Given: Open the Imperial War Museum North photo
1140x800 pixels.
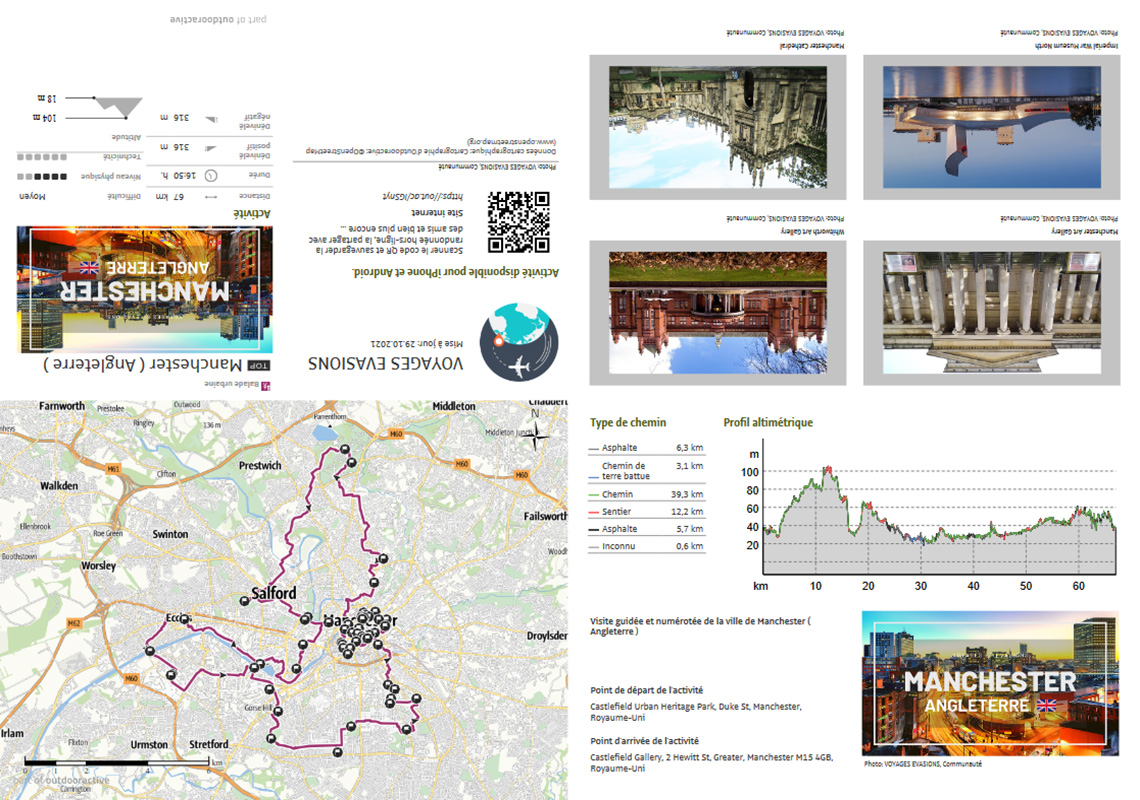Looking at the screenshot, I should tap(992, 127).
